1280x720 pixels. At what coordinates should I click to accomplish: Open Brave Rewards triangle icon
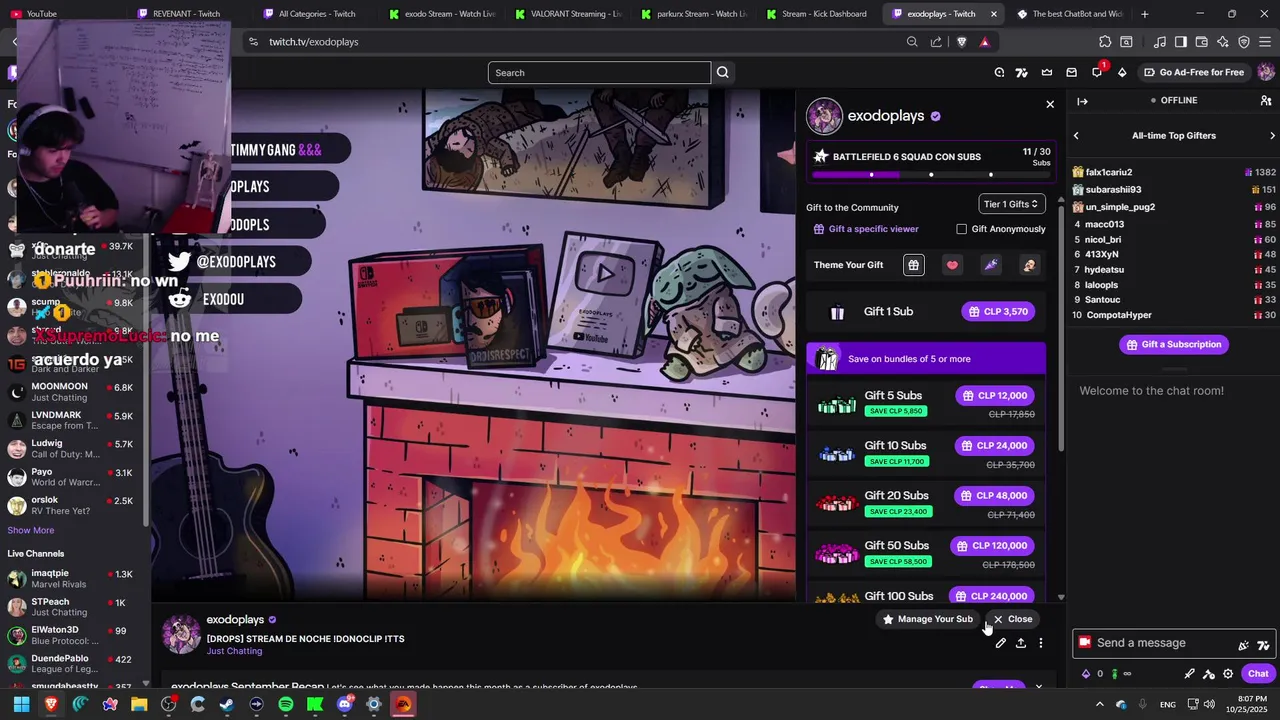(985, 42)
